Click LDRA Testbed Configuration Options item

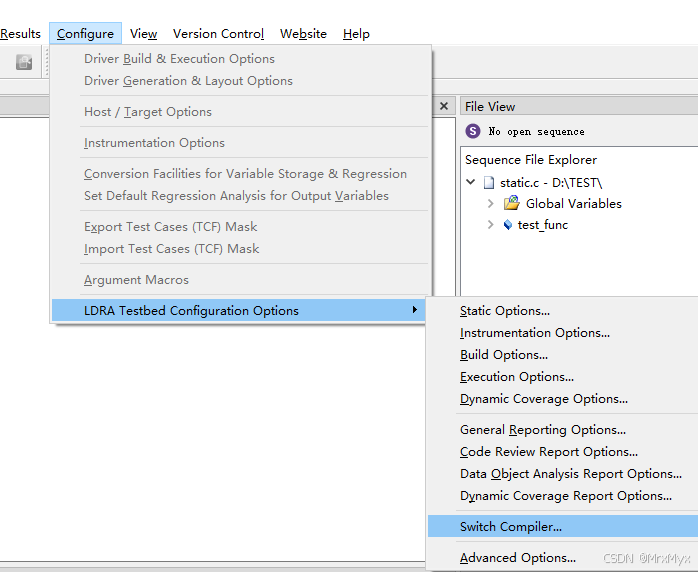coord(191,311)
